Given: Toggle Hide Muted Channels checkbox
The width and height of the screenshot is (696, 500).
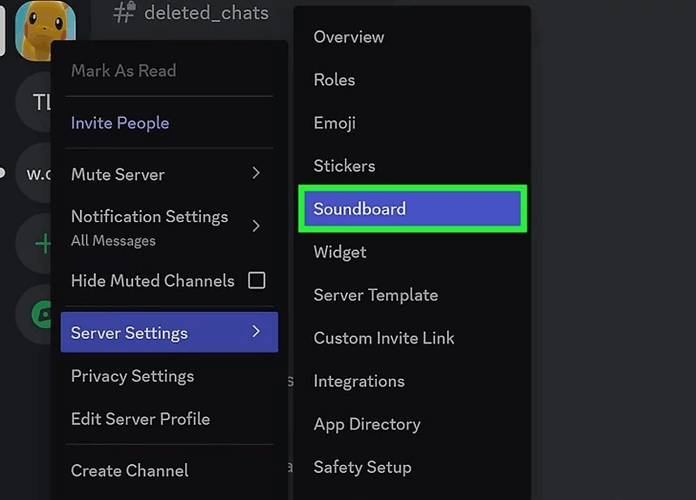Looking at the screenshot, I should 257,281.
